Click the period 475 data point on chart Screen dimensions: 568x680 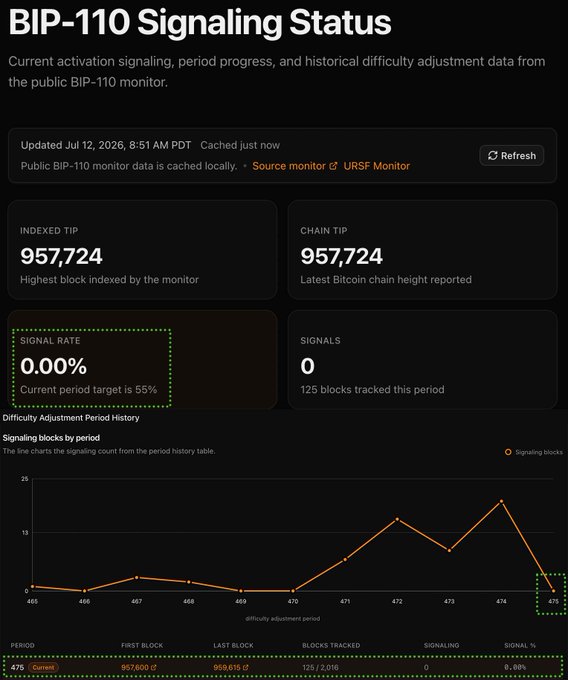553,591
